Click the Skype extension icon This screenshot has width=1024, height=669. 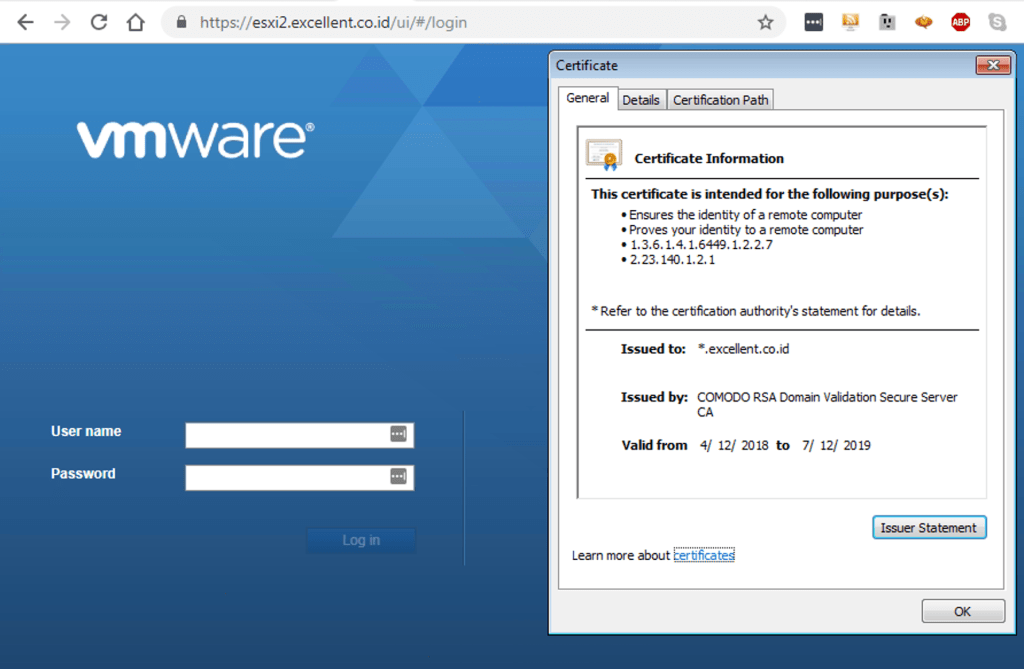click(x=997, y=22)
